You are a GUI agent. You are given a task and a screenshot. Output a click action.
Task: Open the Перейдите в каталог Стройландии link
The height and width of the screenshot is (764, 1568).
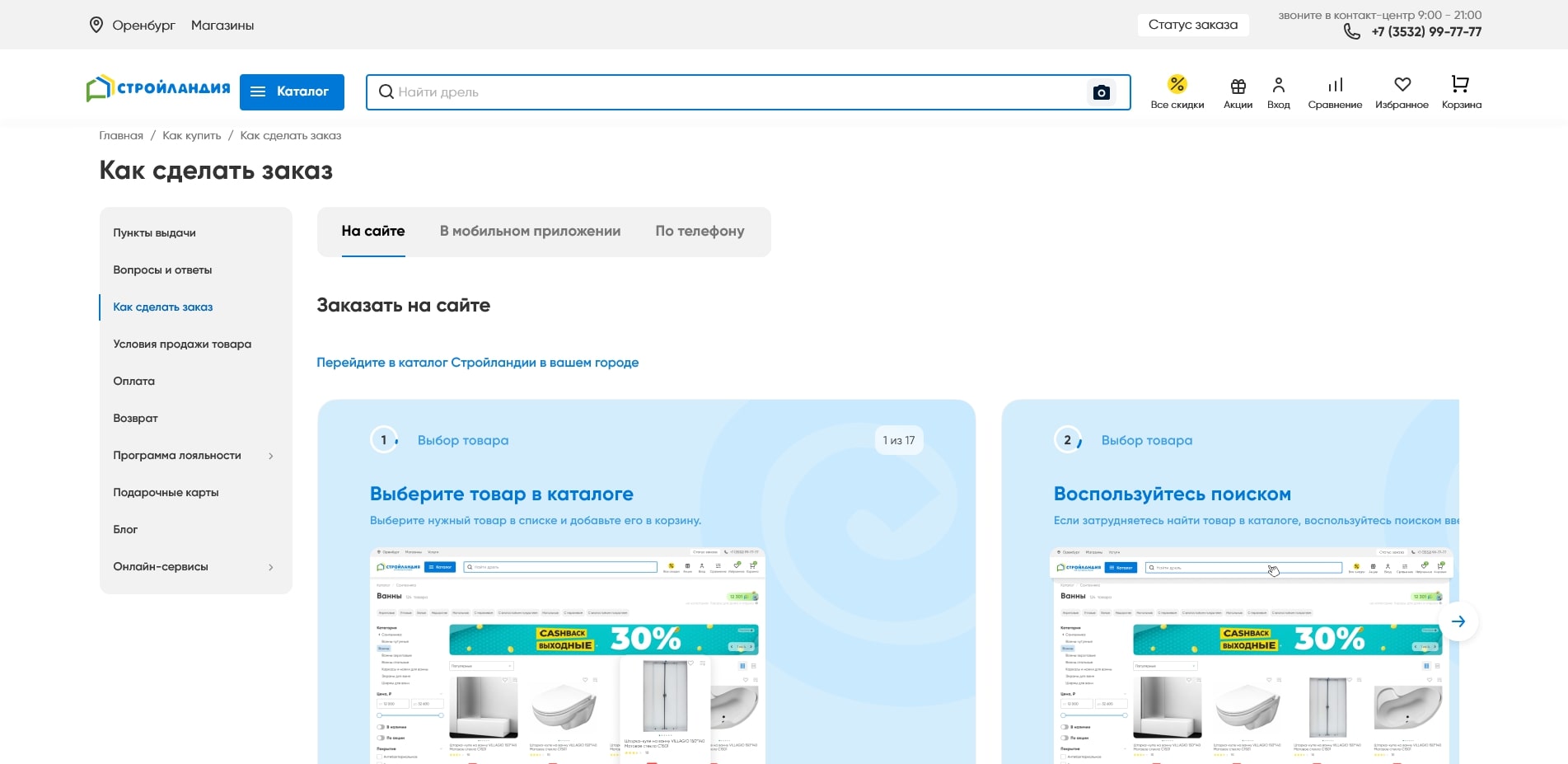click(478, 362)
